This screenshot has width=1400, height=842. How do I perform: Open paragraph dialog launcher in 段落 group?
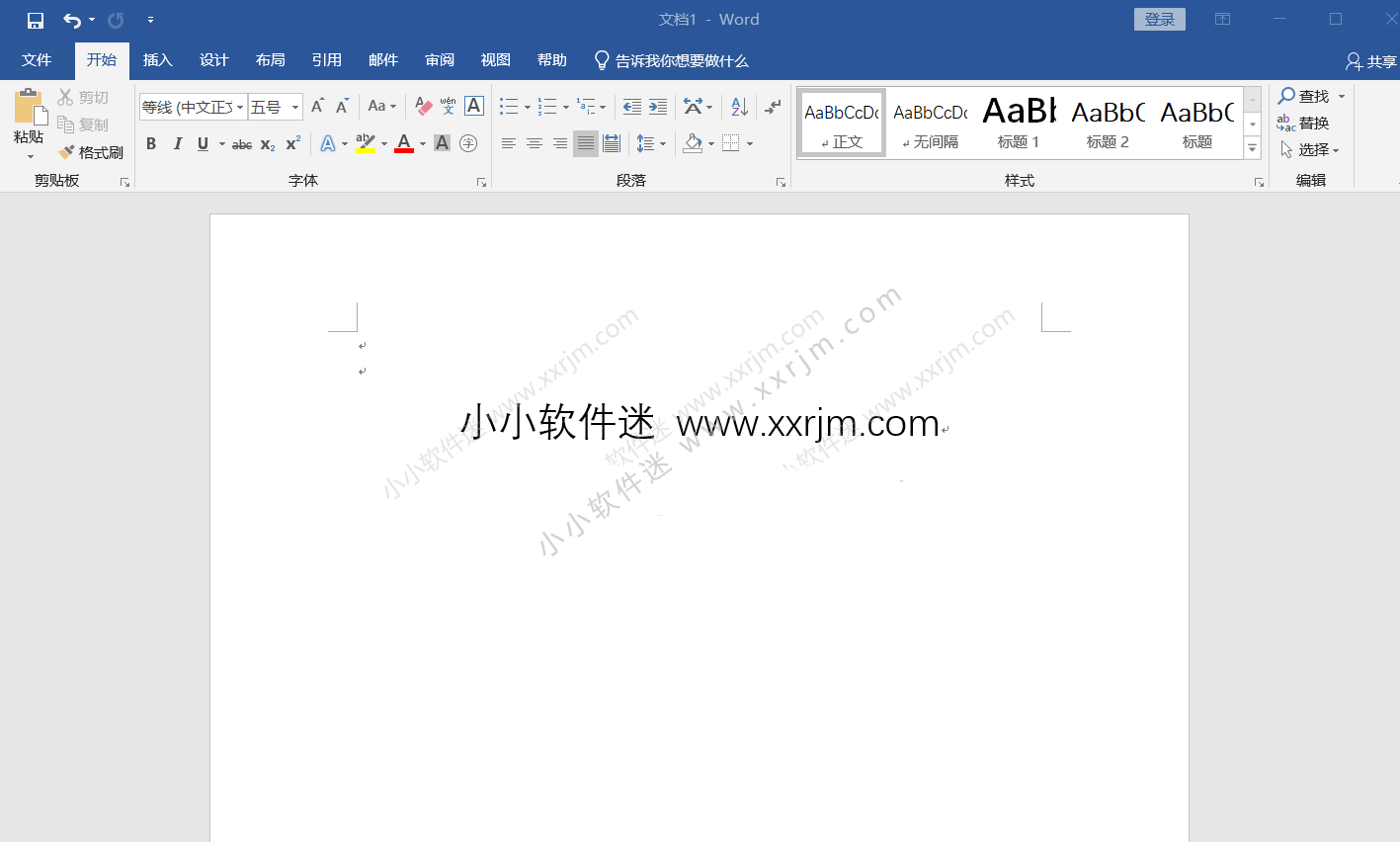(781, 182)
